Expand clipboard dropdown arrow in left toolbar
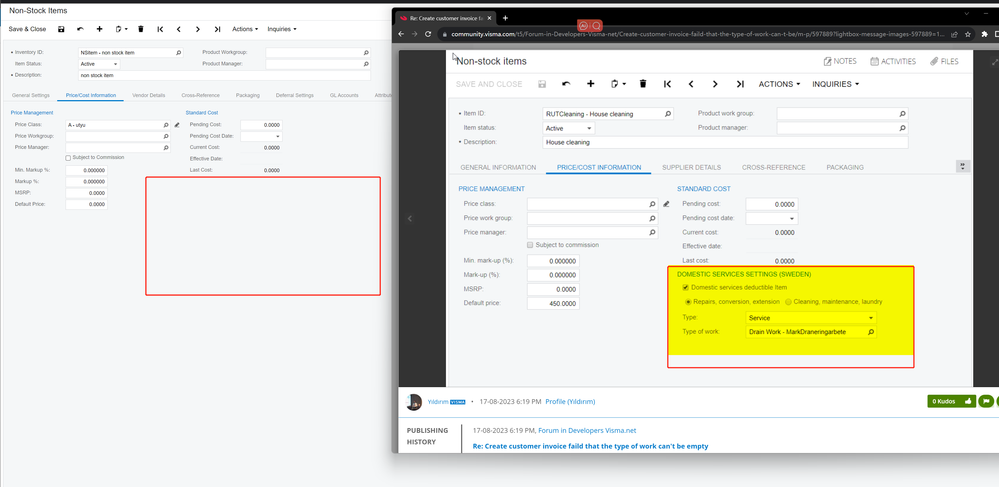Image resolution: width=999 pixels, height=487 pixels. [x=126, y=29]
